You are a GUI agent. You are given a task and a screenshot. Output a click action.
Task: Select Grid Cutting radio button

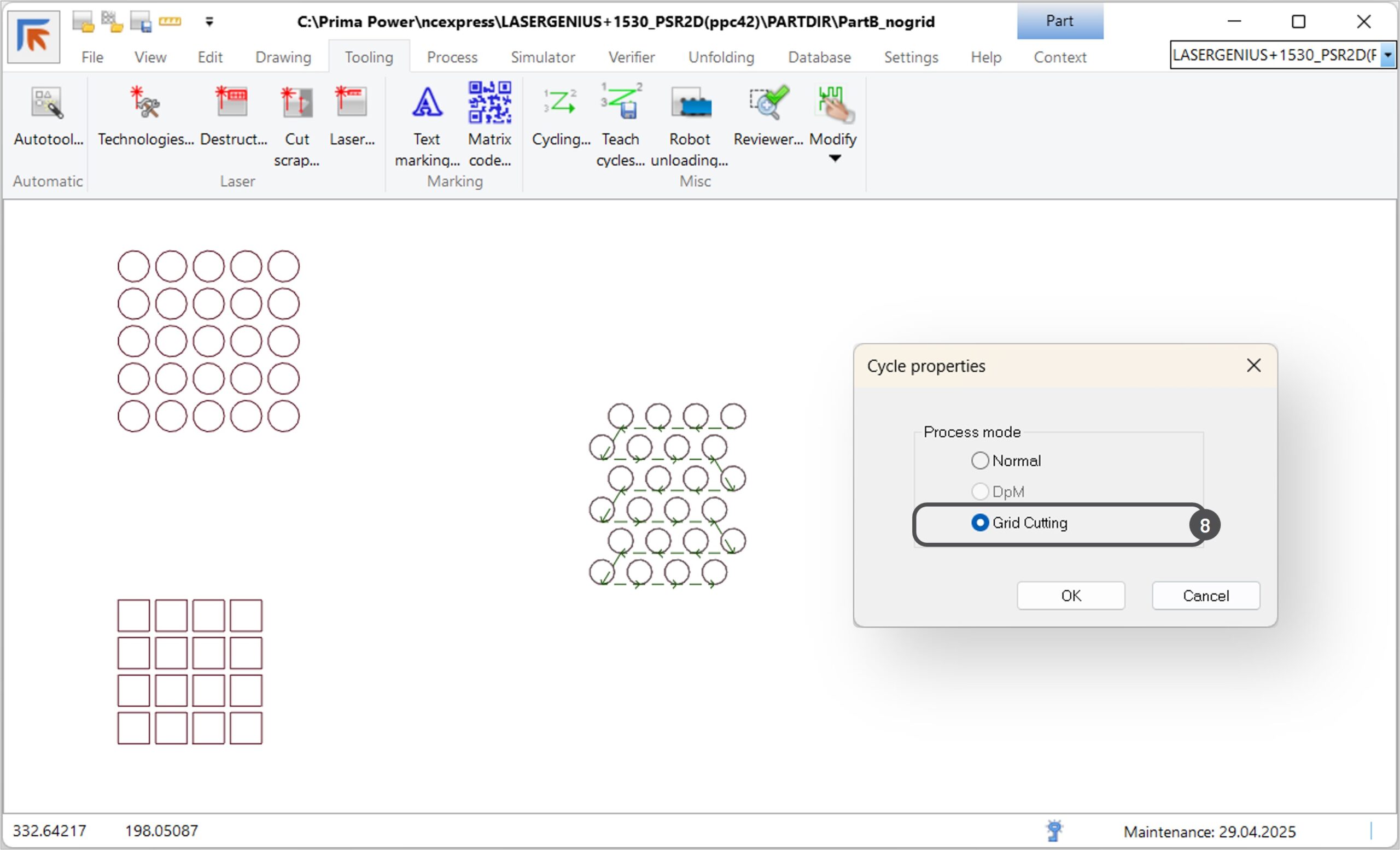click(x=979, y=523)
